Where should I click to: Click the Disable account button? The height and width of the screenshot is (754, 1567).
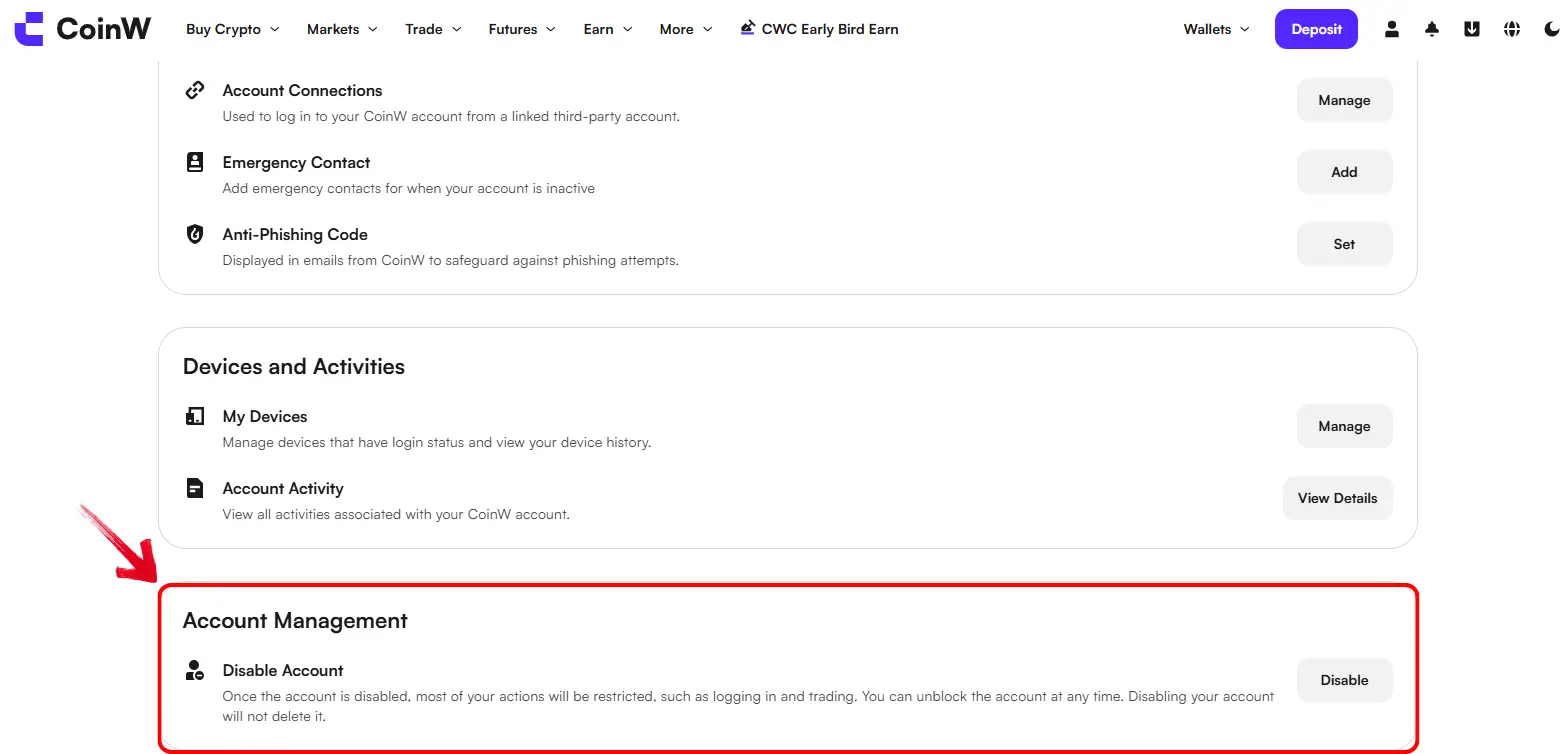1344,680
